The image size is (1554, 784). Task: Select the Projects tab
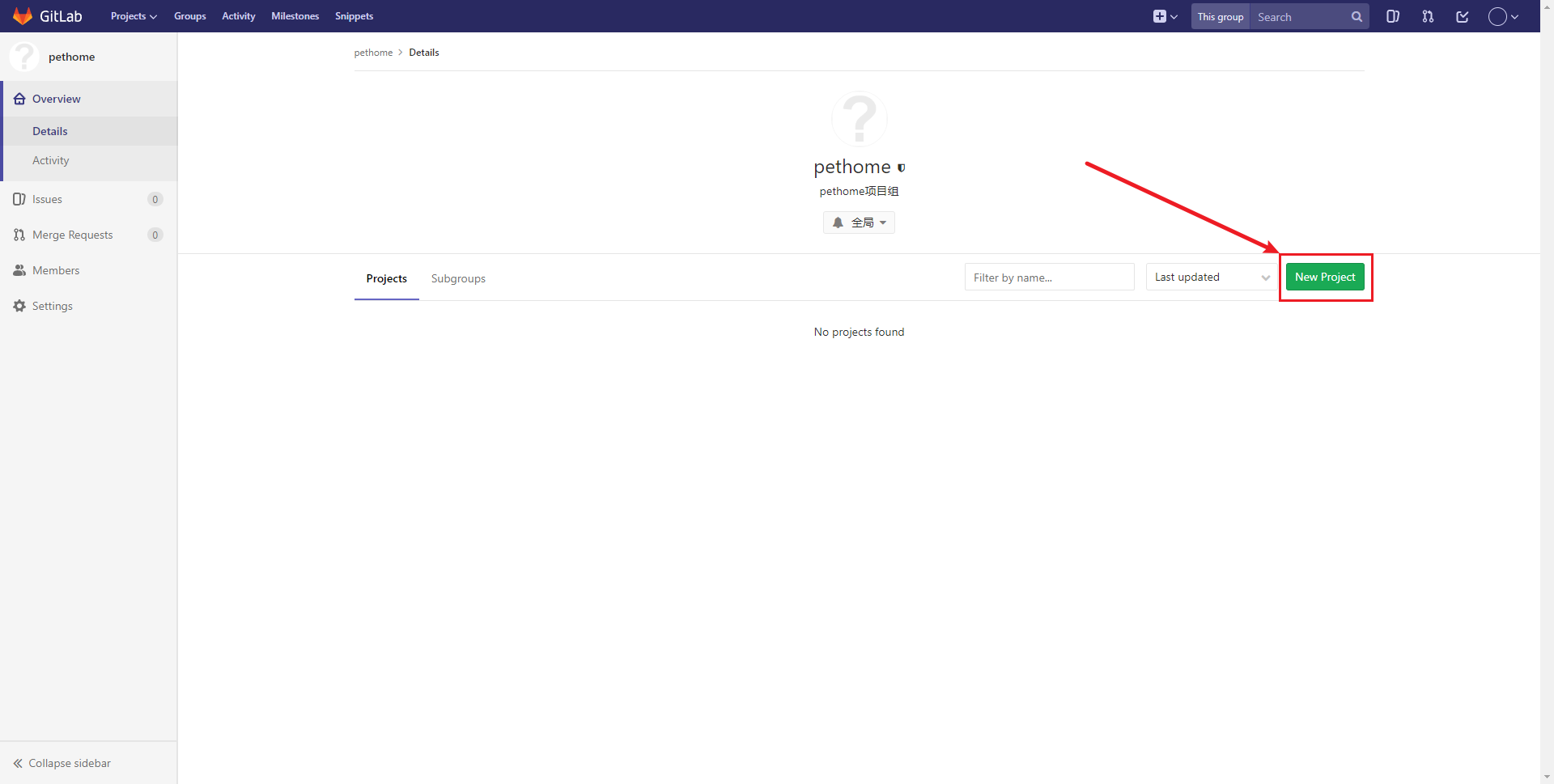click(387, 278)
